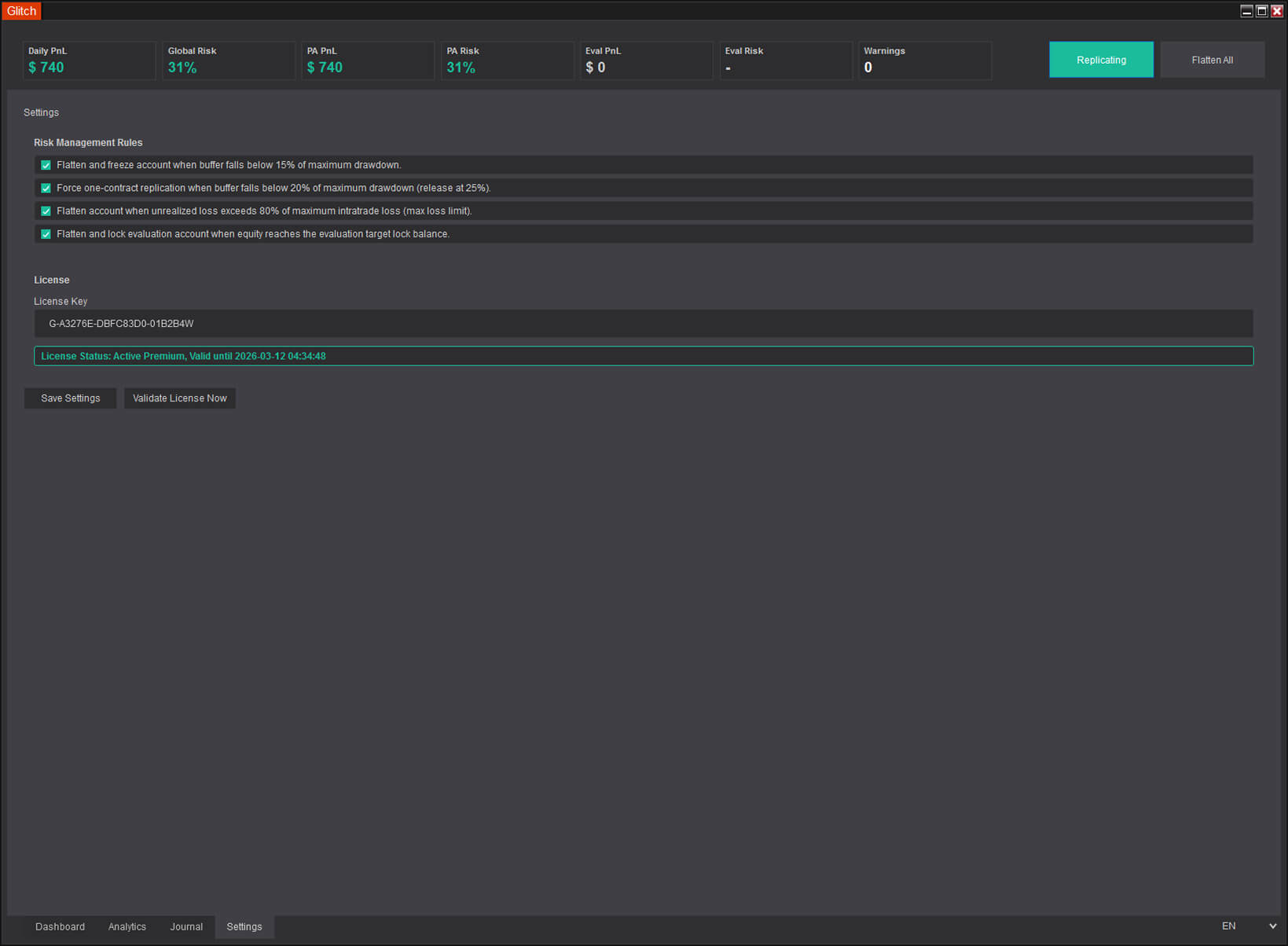This screenshot has width=1288, height=946.
Task: Minimize the Glitch window
Action: pos(1246,11)
